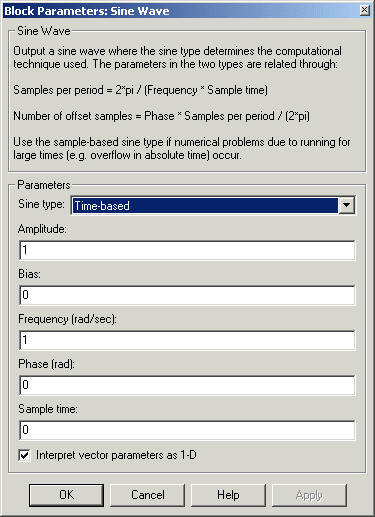Click the greyed-out Apply button
The height and width of the screenshot is (517, 375).
coord(309,495)
